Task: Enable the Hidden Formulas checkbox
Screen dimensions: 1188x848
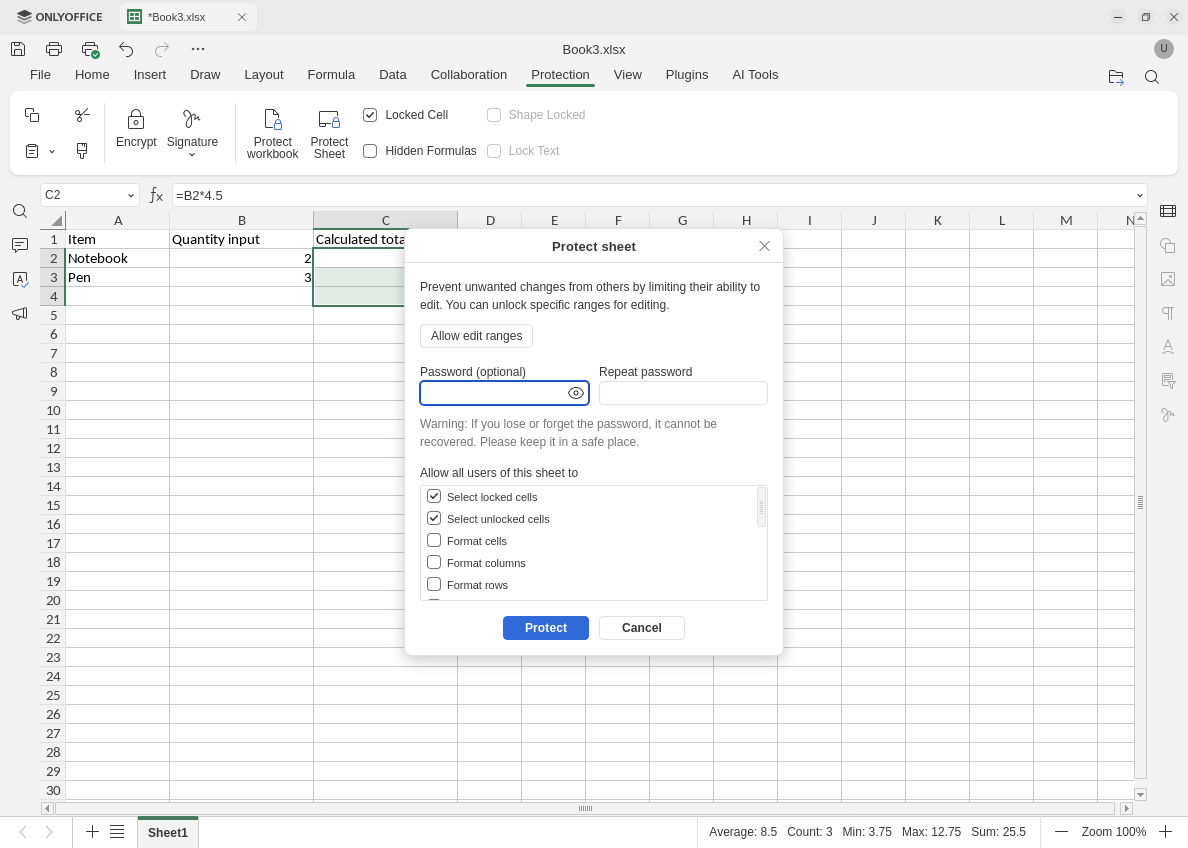Action: coord(370,151)
